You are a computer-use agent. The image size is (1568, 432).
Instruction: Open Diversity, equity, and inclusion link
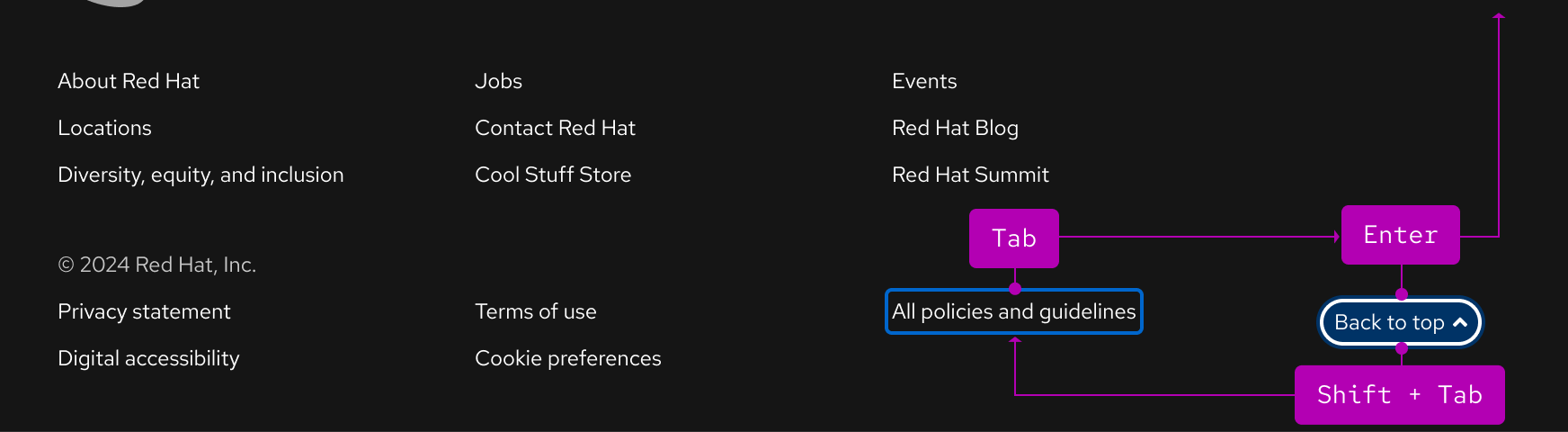(200, 175)
